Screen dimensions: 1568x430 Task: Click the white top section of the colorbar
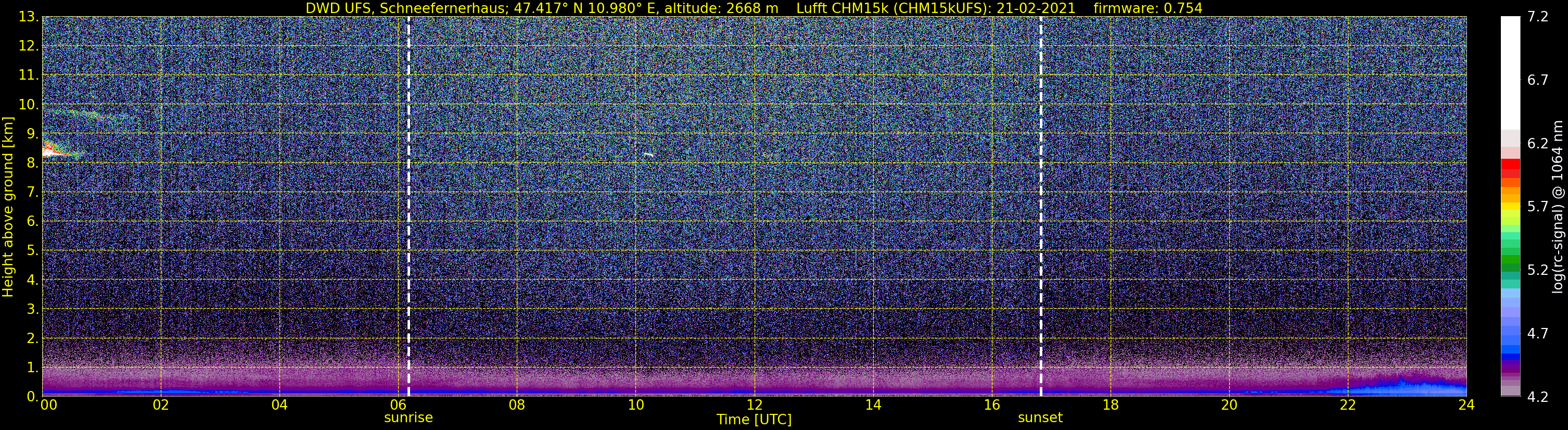1510,73
